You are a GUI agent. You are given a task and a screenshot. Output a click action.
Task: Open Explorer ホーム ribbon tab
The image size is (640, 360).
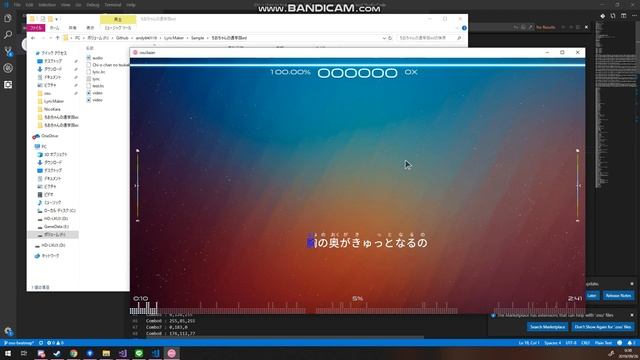click(x=54, y=28)
